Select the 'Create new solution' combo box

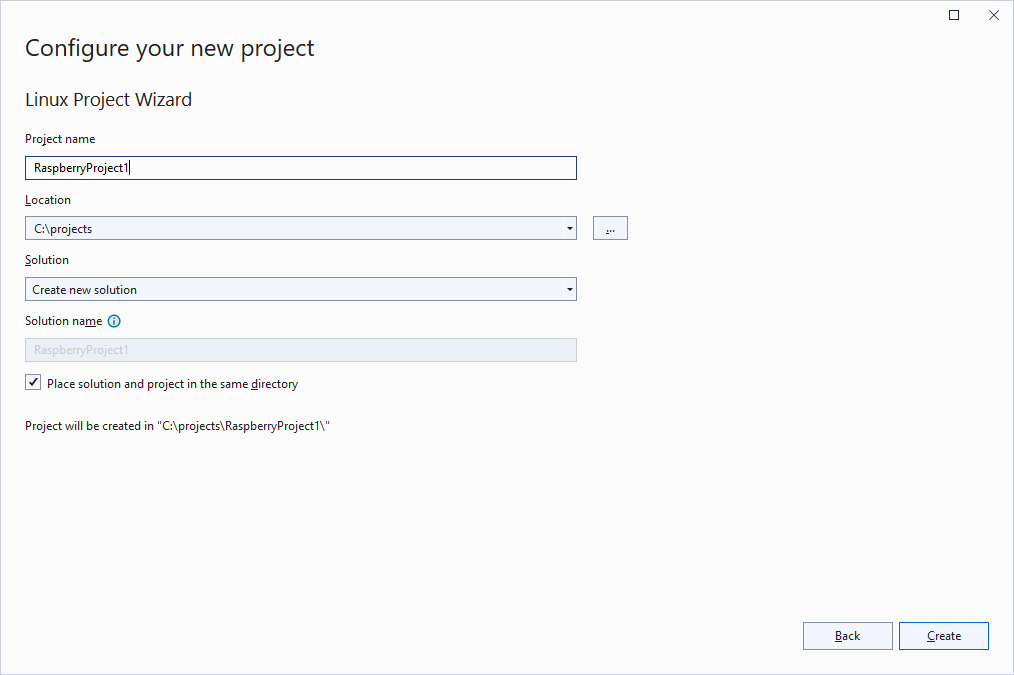pos(290,290)
